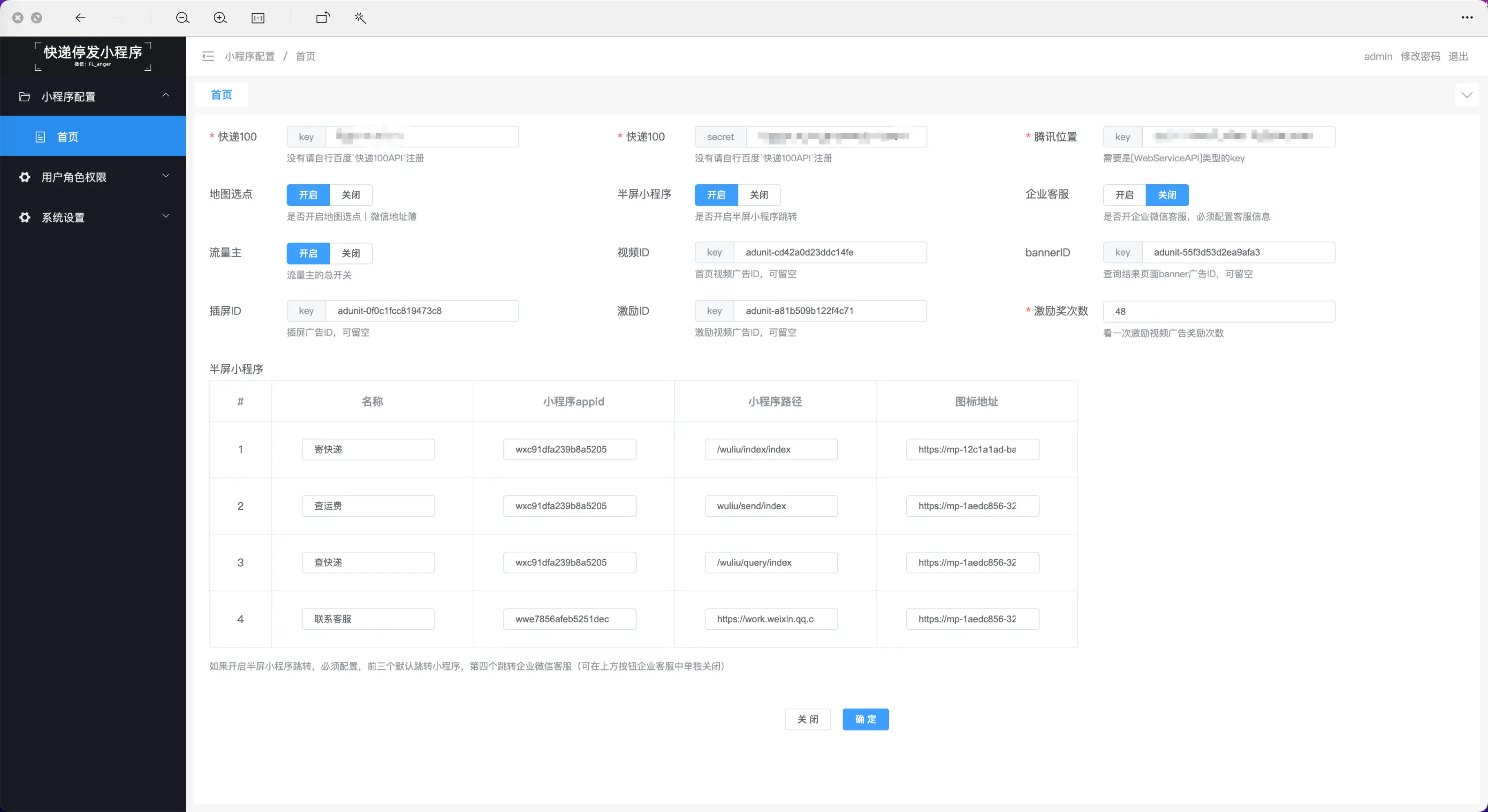This screenshot has height=812, width=1488.
Task: Click the 确定 confirm button
Action: click(x=865, y=719)
